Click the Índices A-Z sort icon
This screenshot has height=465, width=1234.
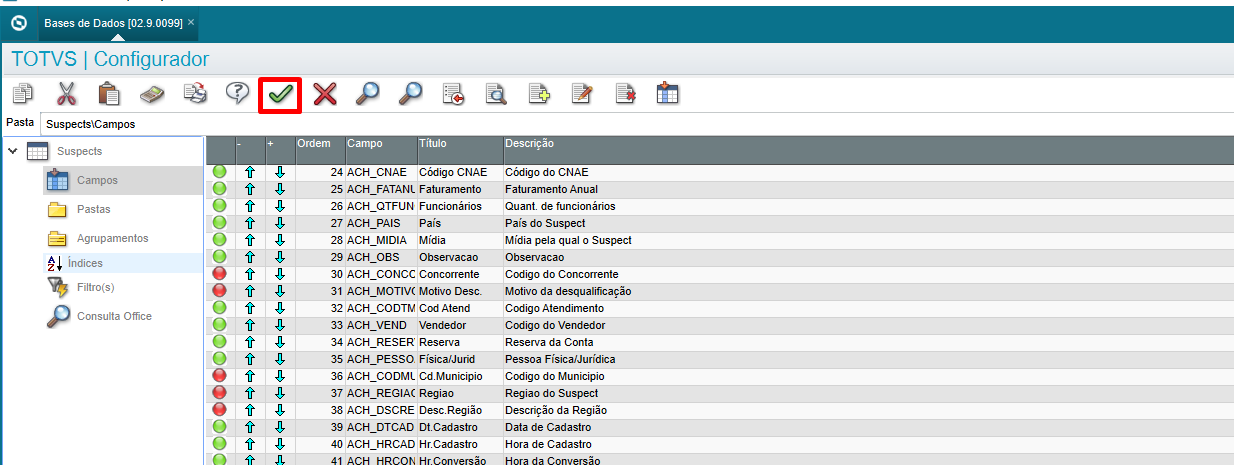tap(55, 264)
